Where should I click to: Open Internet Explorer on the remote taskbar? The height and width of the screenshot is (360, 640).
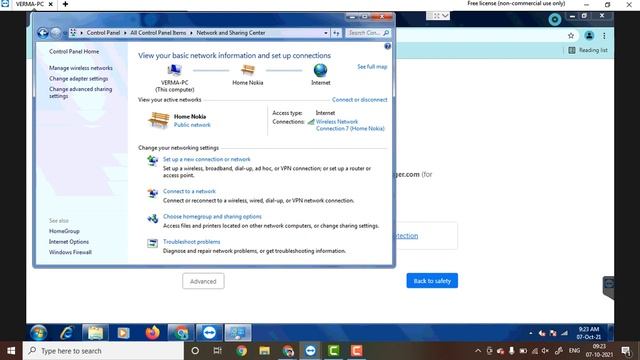(67, 333)
